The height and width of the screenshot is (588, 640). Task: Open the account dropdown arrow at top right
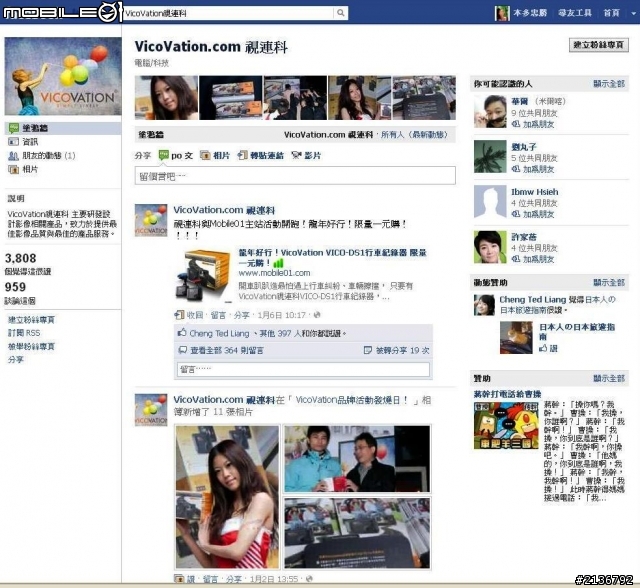coord(633,13)
